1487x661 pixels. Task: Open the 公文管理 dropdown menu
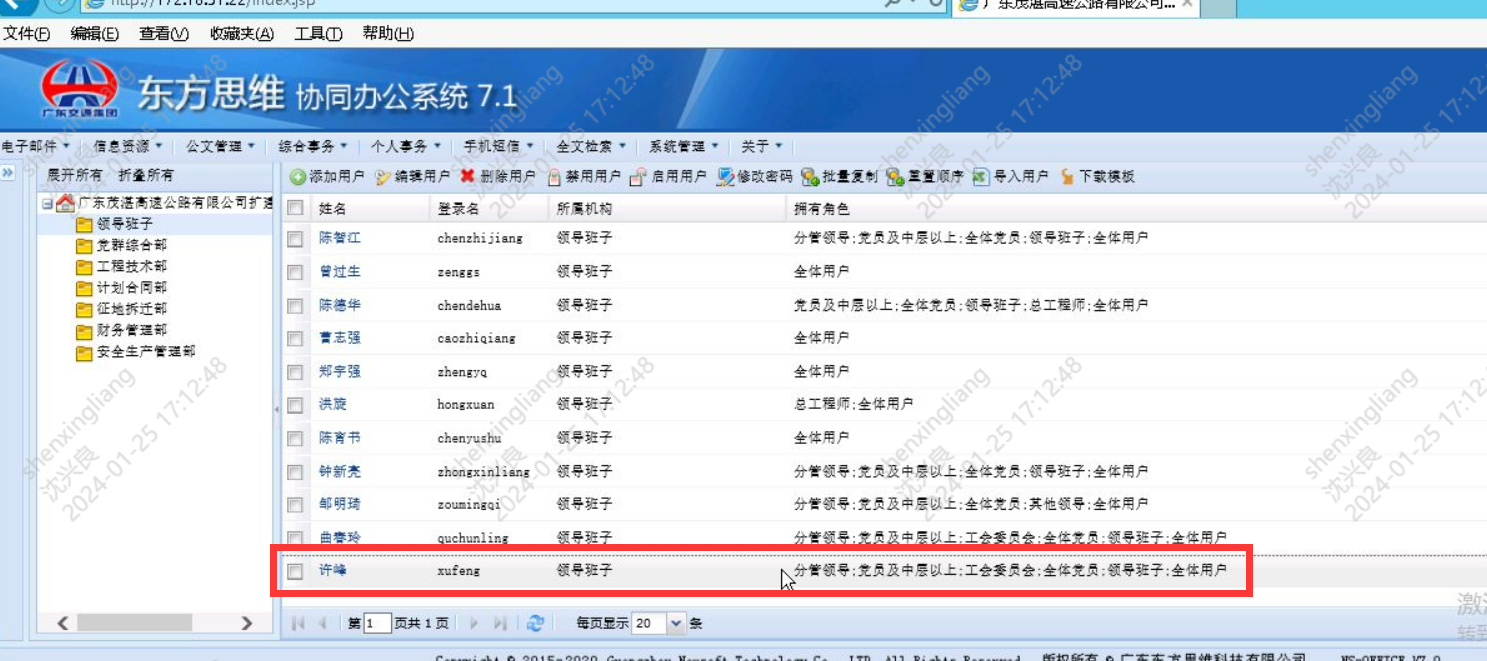point(220,146)
